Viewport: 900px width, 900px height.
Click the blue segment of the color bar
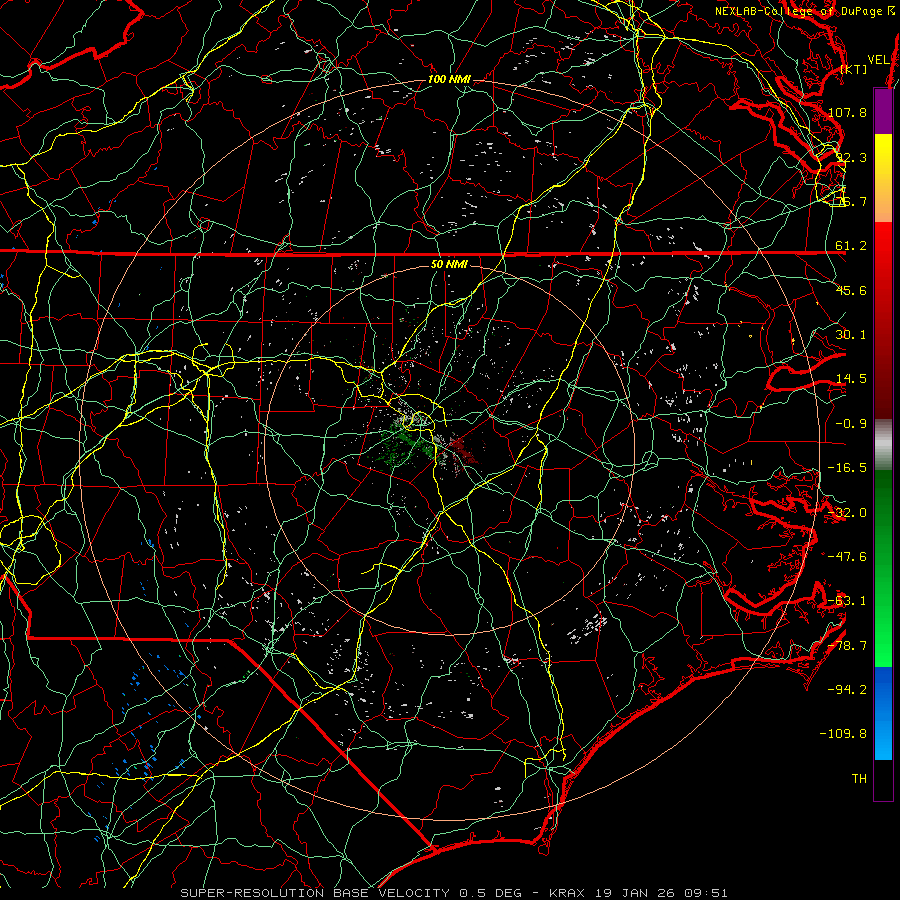(x=883, y=713)
